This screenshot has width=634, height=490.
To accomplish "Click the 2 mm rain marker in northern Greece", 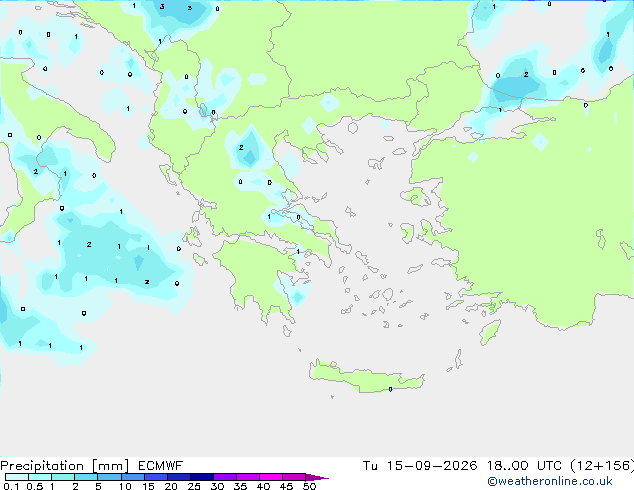I will tap(241, 148).
